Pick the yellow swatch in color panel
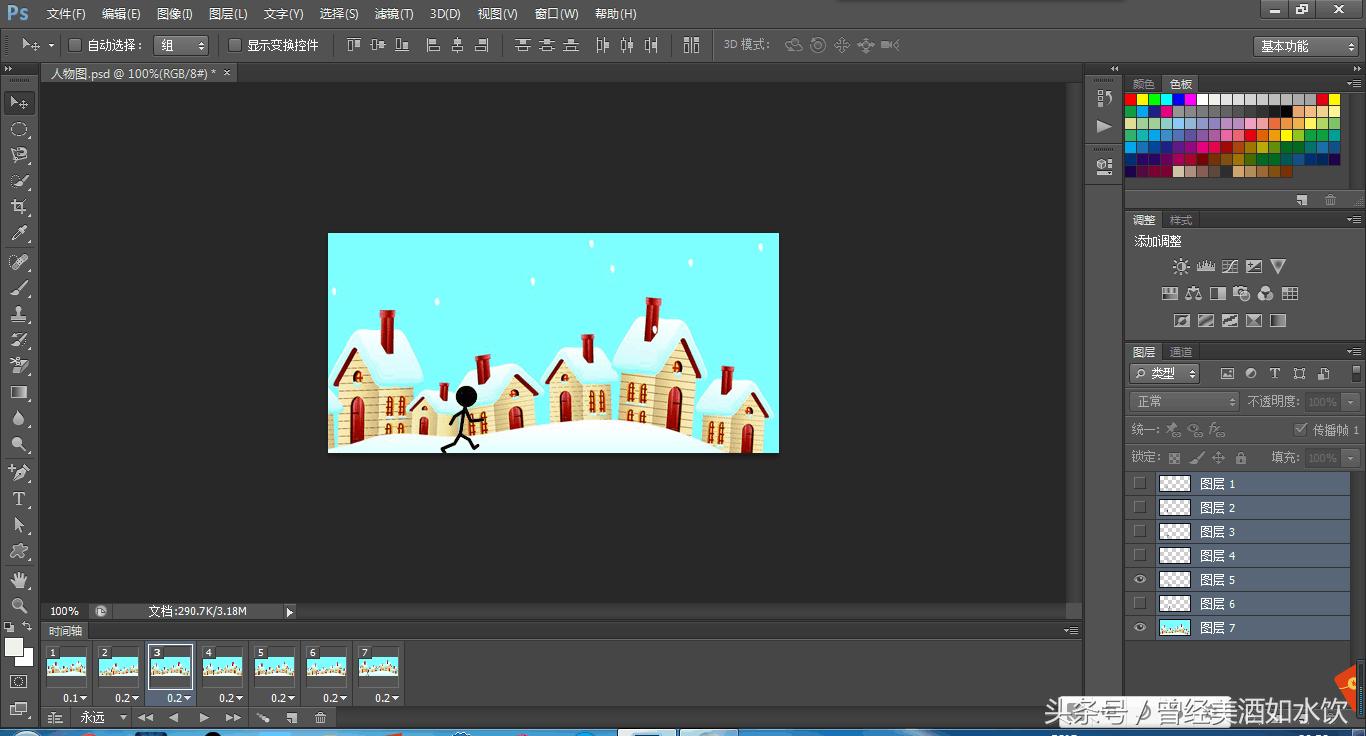Screen dimensions: 1366x736 [x=1143, y=100]
